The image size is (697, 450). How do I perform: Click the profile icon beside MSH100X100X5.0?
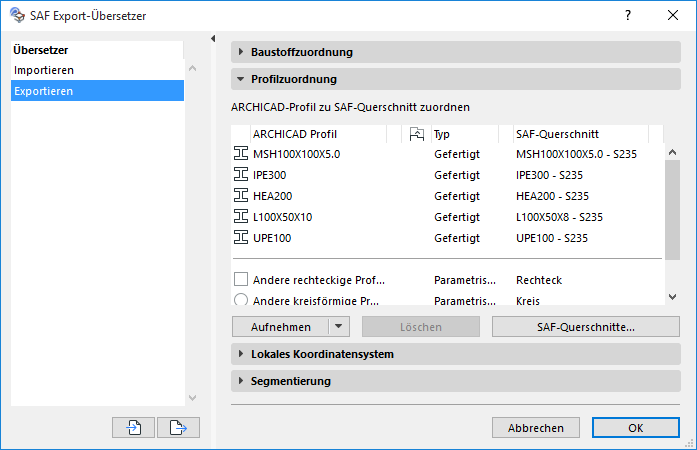pos(241,153)
